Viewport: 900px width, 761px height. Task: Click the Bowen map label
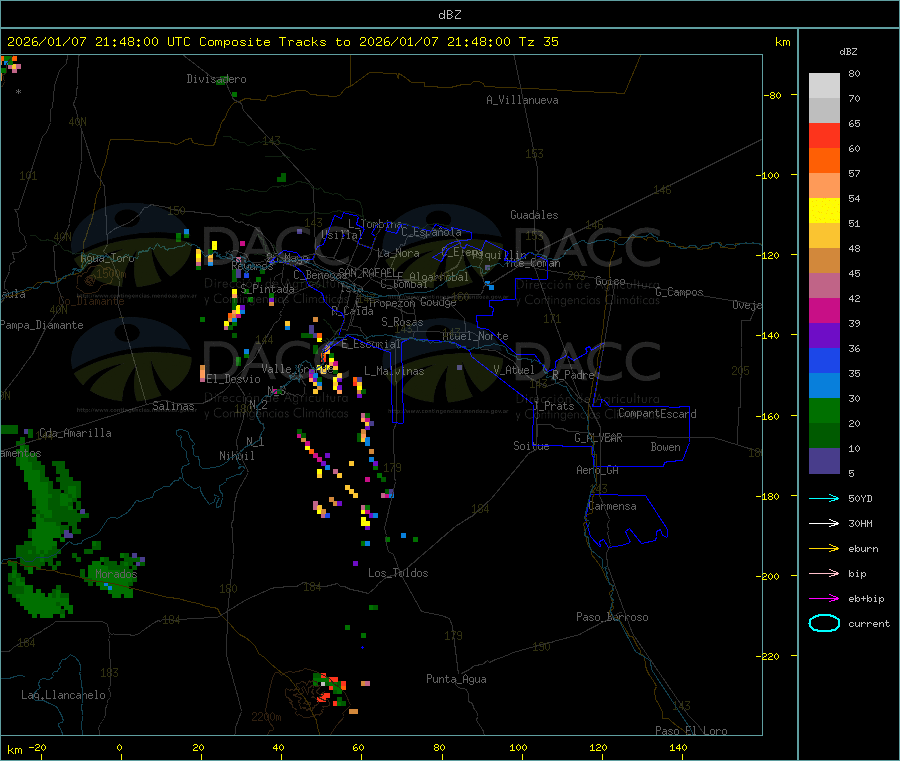click(665, 447)
